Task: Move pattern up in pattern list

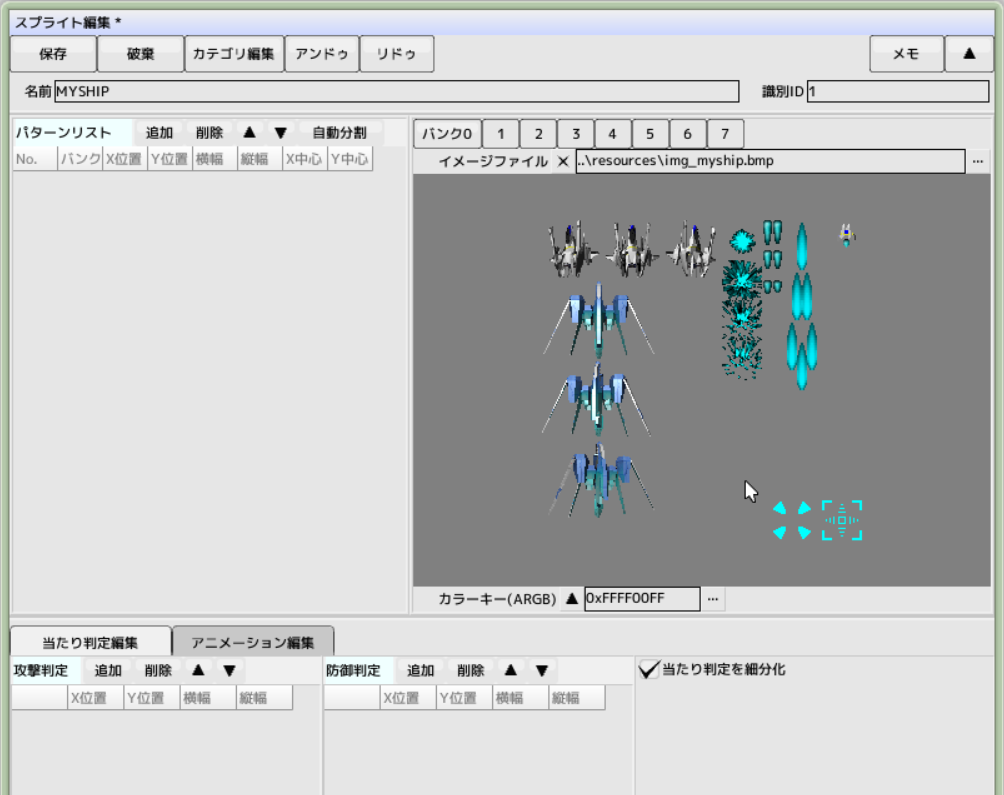Action: click(249, 133)
